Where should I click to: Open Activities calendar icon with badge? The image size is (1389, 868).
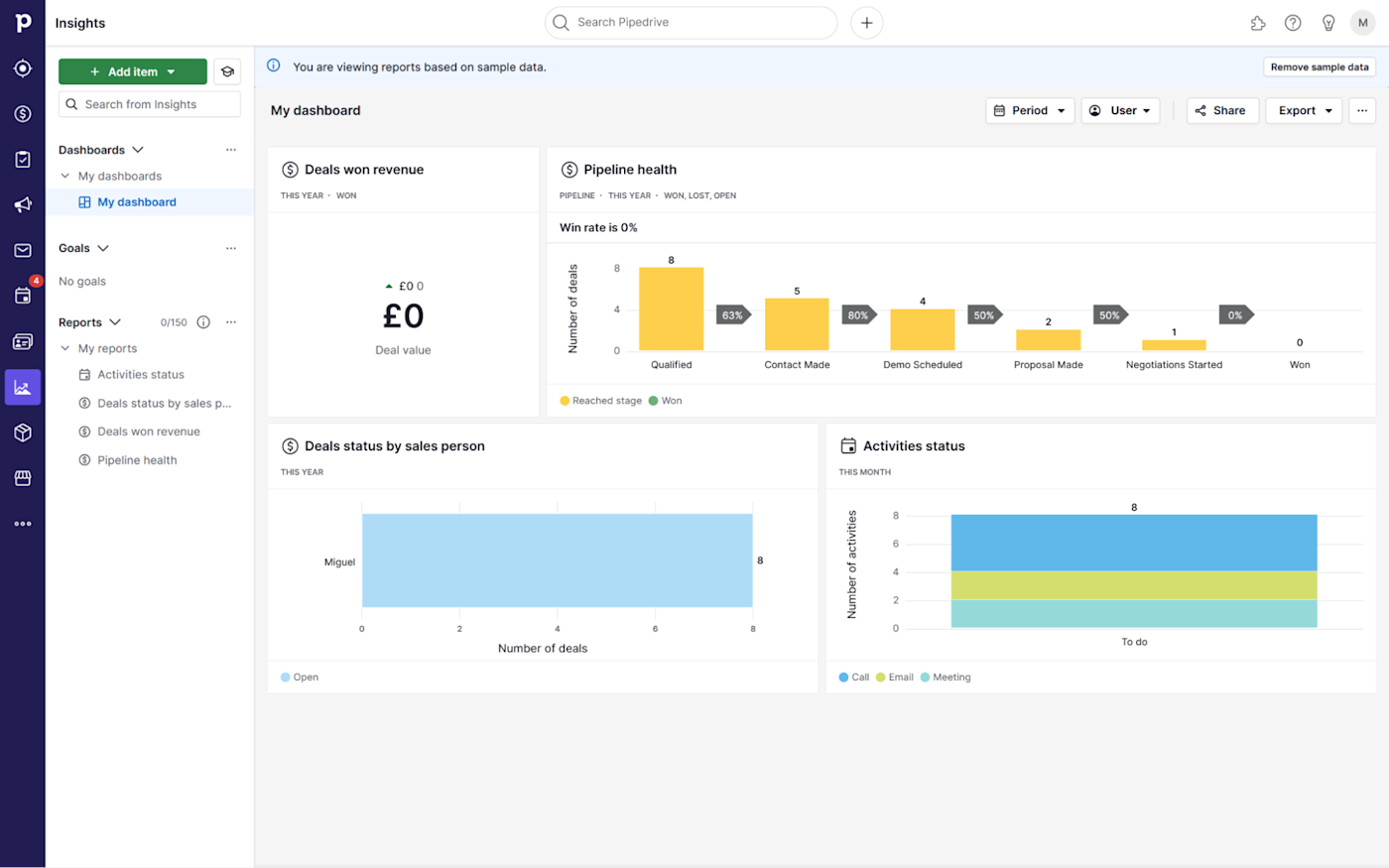(x=23, y=296)
